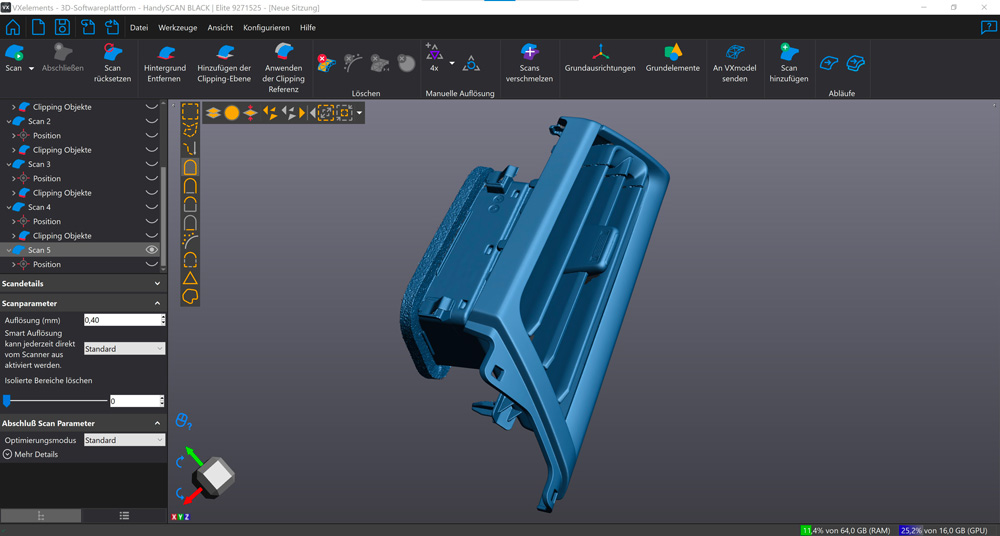
Task: Click Scans verschmelzen icon
Action: (x=529, y=52)
